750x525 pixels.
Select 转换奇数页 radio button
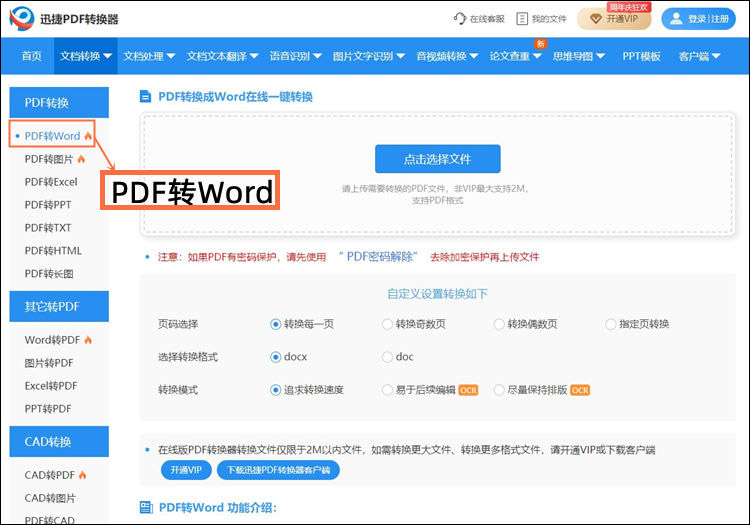point(387,325)
